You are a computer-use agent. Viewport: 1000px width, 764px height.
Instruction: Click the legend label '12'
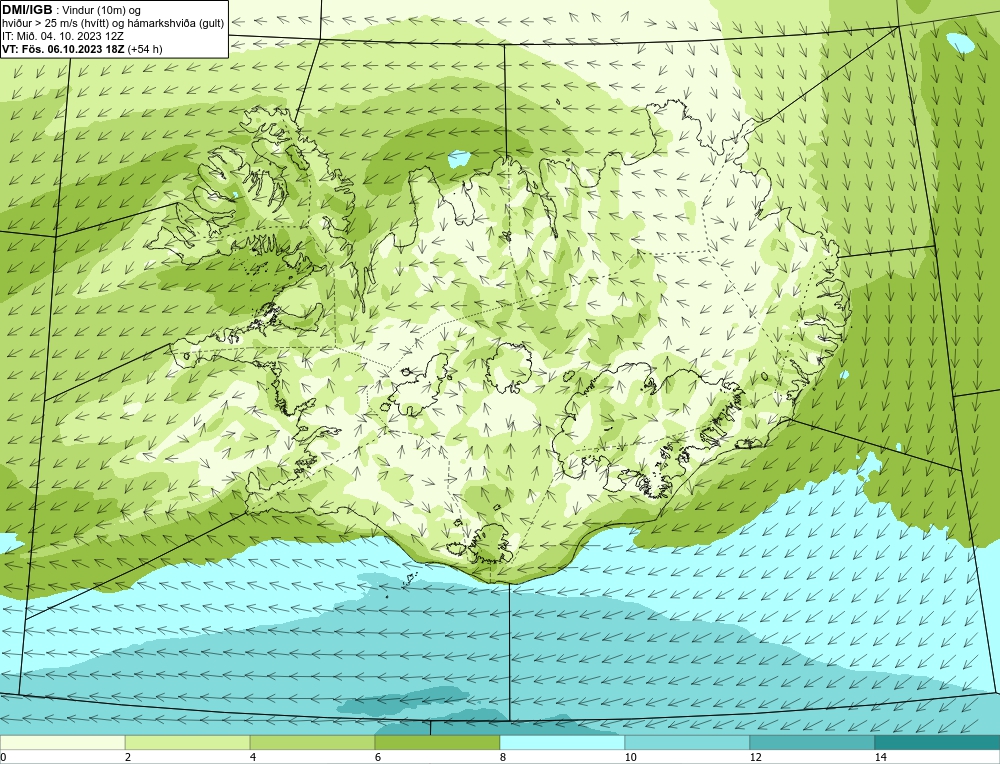pyautogui.click(x=756, y=757)
